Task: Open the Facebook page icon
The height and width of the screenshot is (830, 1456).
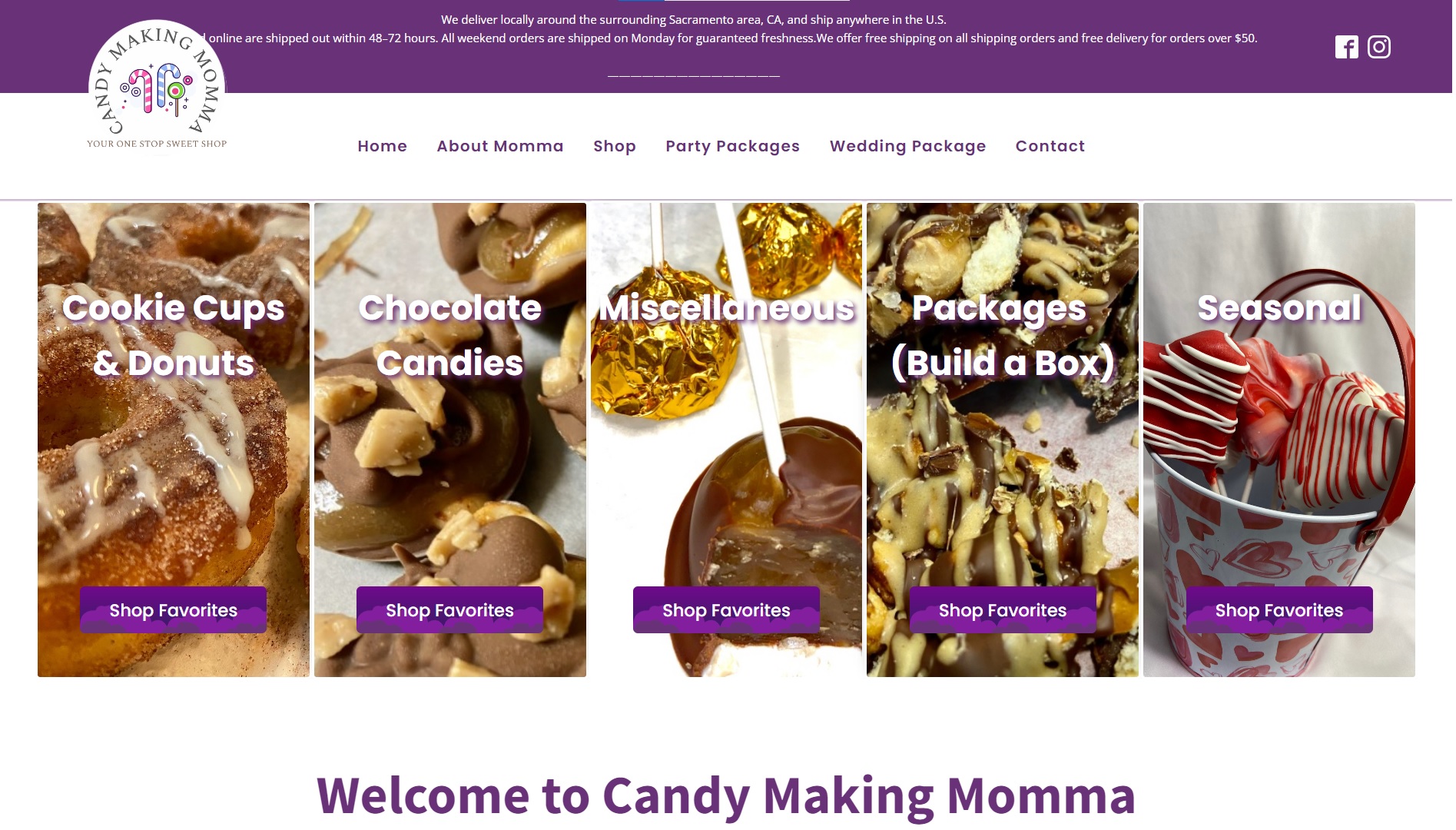Action: pyautogui.click(x=1346, y=47)
